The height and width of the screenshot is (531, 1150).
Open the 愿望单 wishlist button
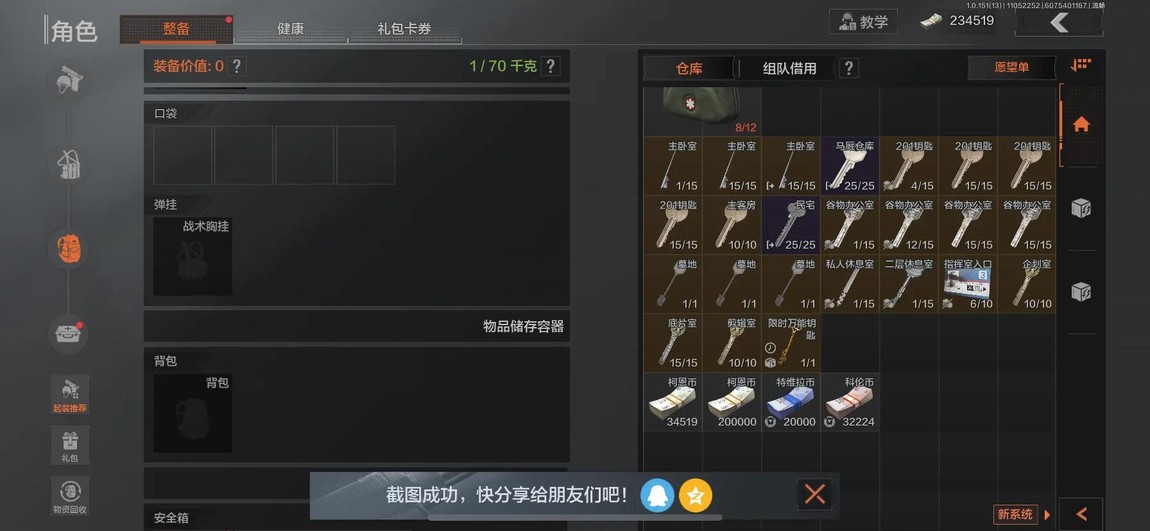1012,67
